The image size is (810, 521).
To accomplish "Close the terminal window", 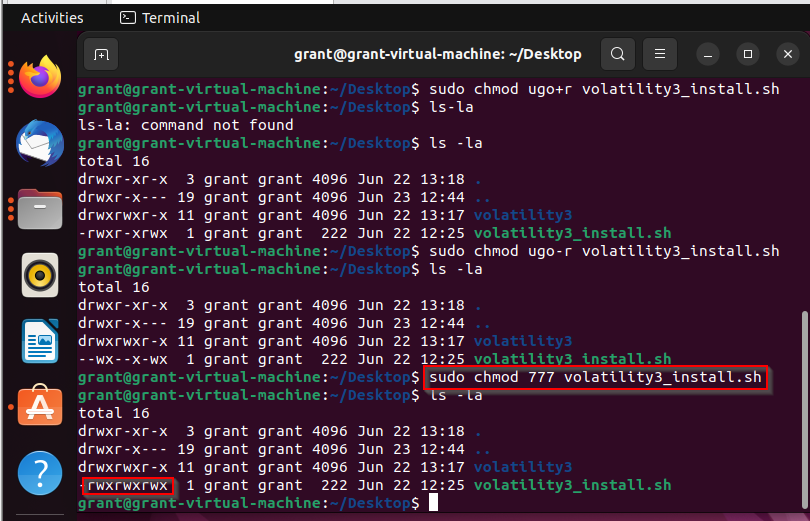I will coord(788,54).
